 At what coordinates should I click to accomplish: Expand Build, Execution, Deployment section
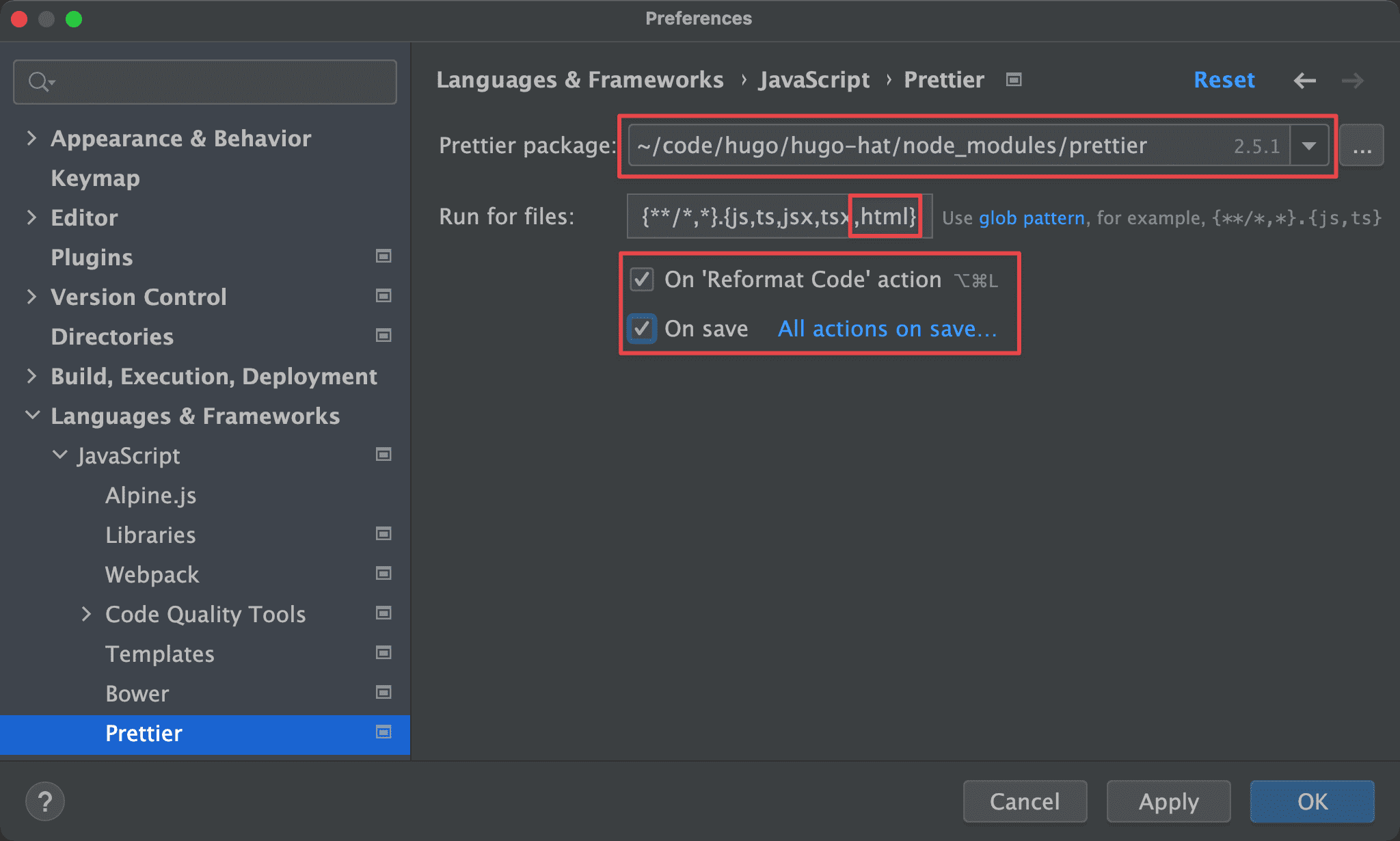pyautogui.click(x=31, y=376)
